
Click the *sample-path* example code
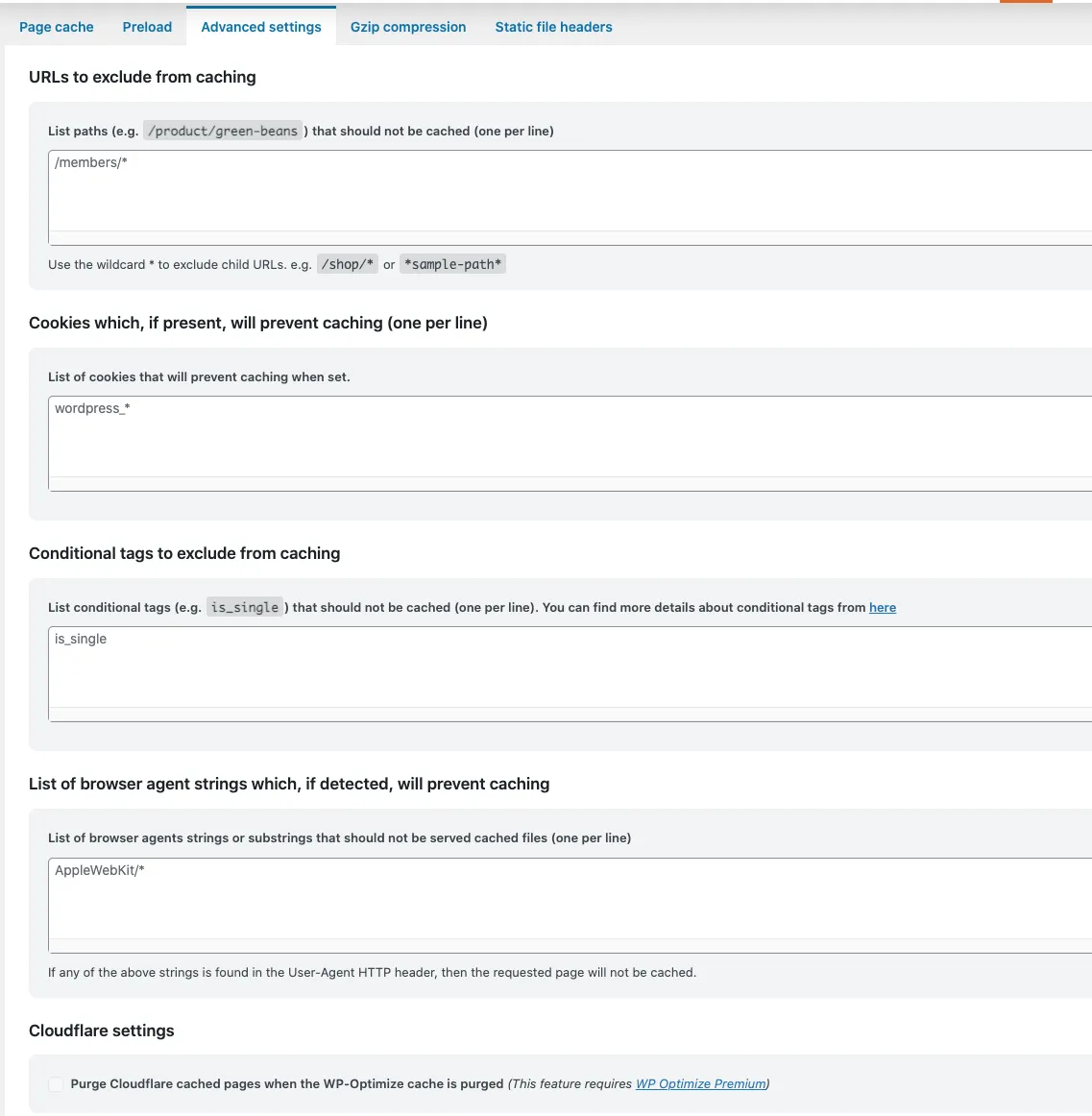pyautogui.click(x=452, y=264)
